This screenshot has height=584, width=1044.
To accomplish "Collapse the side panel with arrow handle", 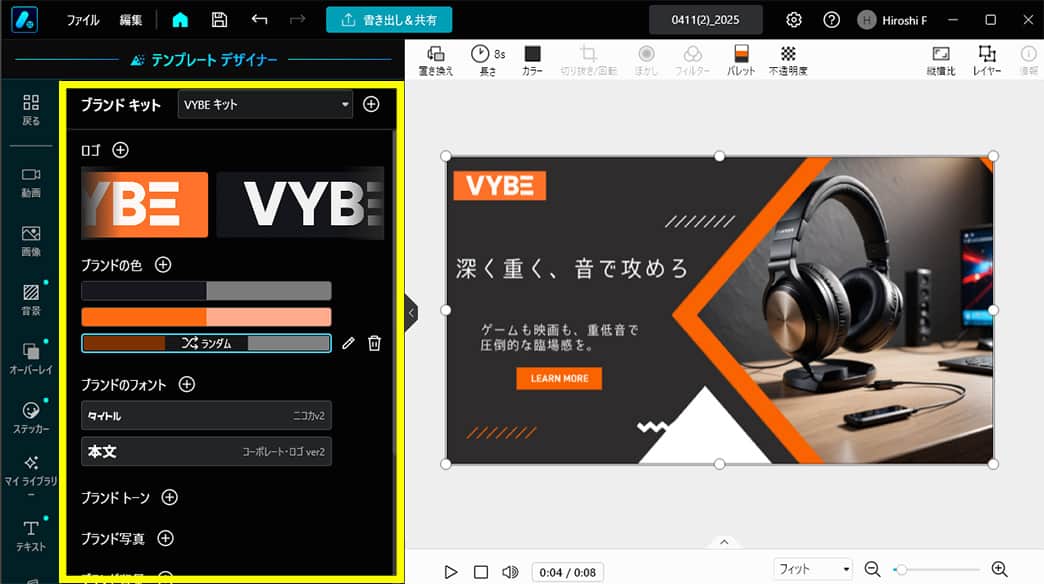I will (x=411, y=312).
